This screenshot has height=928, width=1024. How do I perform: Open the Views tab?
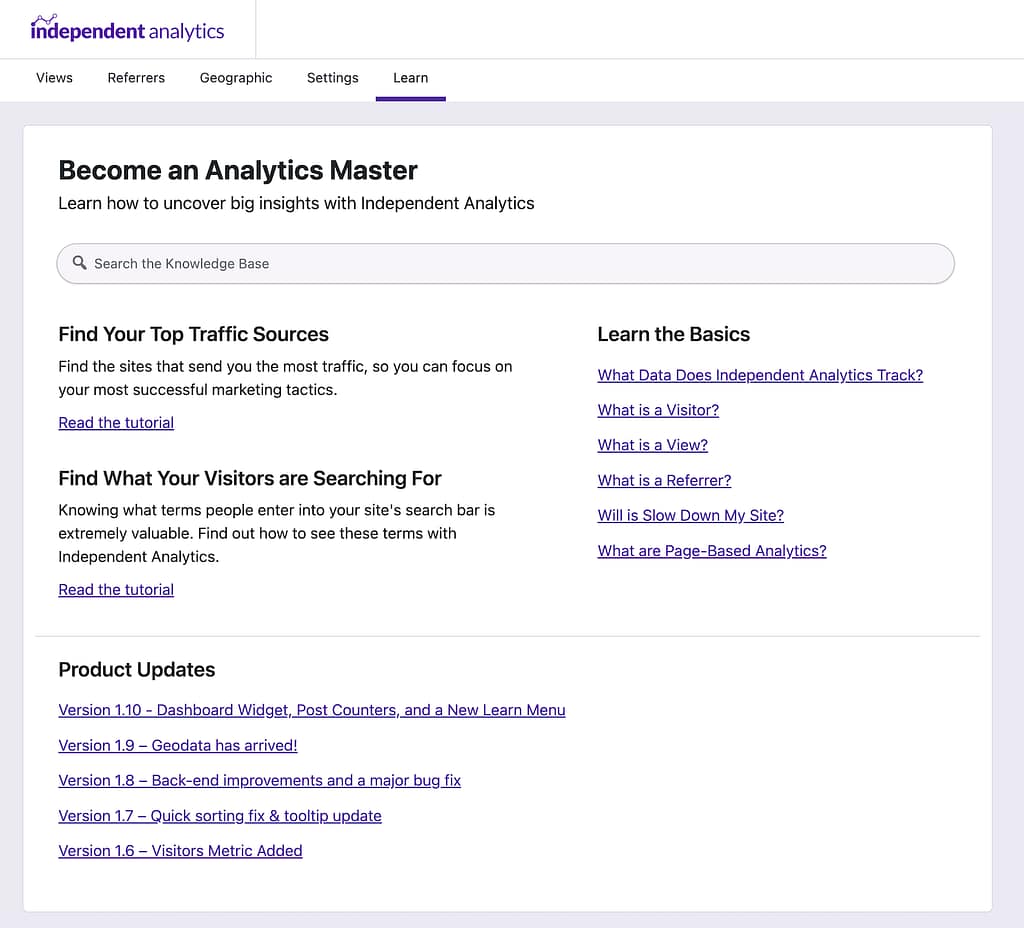tap(54, 78)
